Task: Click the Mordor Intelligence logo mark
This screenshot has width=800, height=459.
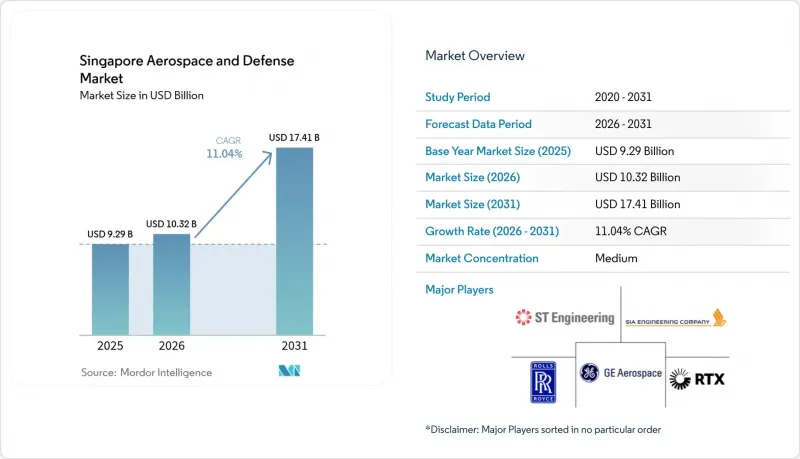Action: [289, 371]
